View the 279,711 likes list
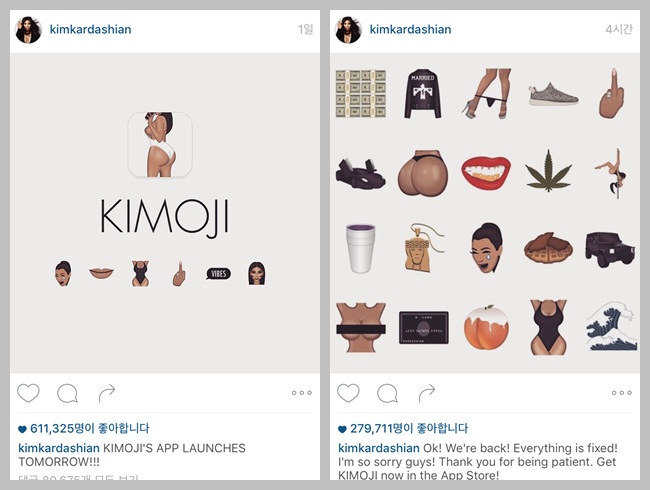The height and width of the screenshot is (490, 650). click(403, 428)
